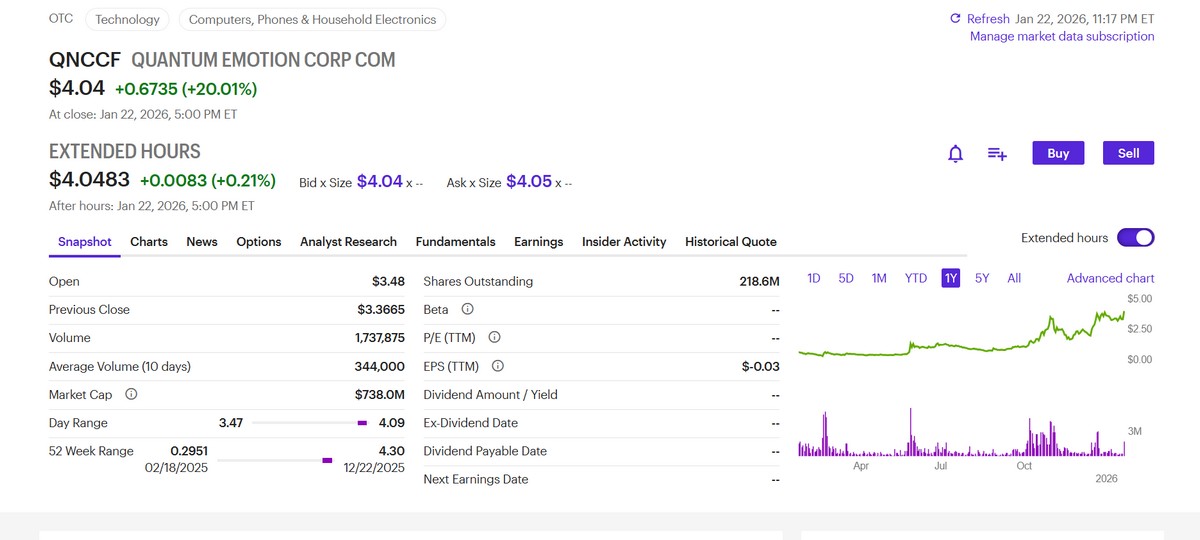Click the 52 Week Range slider marker
This screenshot has width=1200, height=540.
(327, 460)
